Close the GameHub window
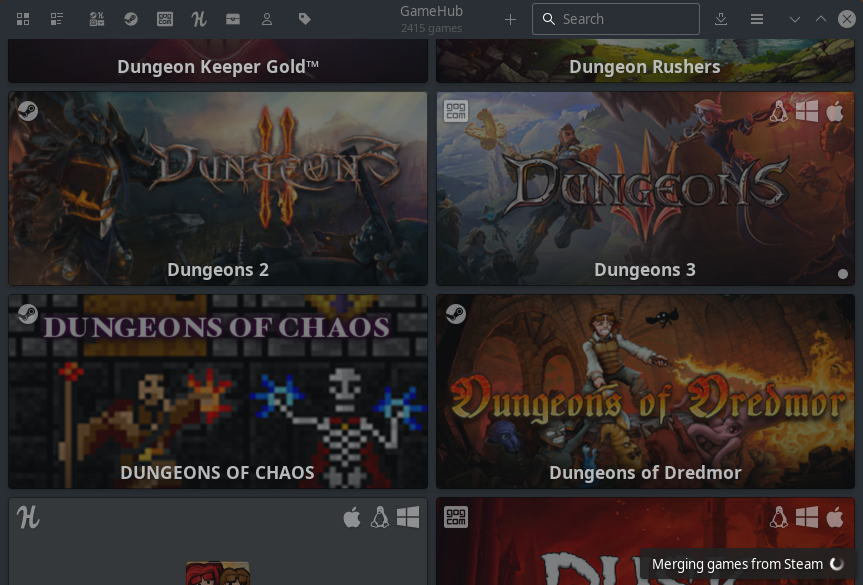 846,19
